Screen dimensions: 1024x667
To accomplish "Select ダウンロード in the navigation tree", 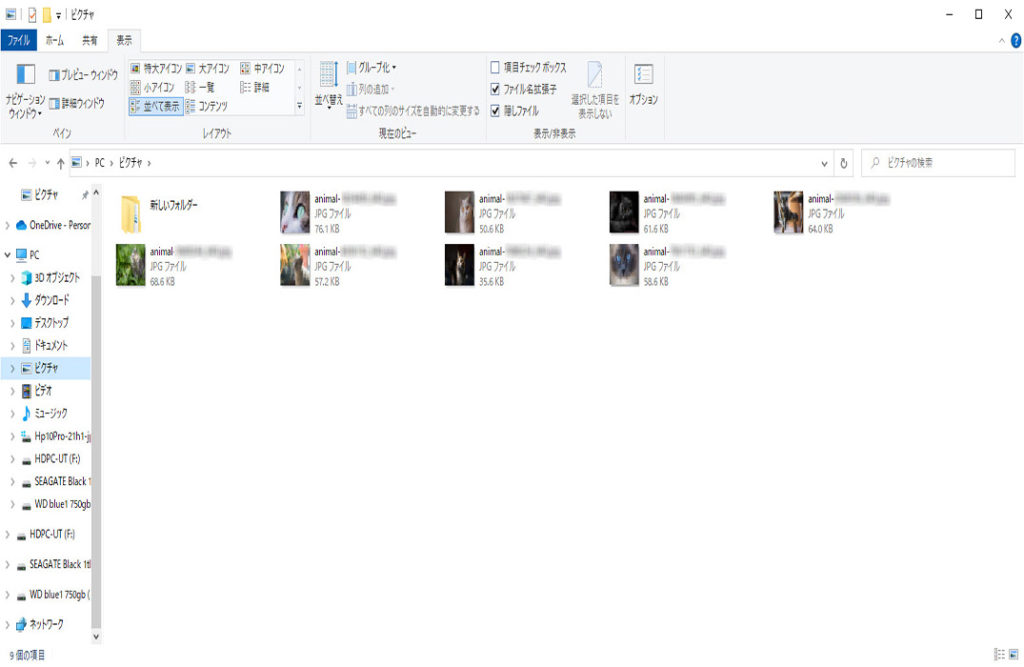I will 51,300.
